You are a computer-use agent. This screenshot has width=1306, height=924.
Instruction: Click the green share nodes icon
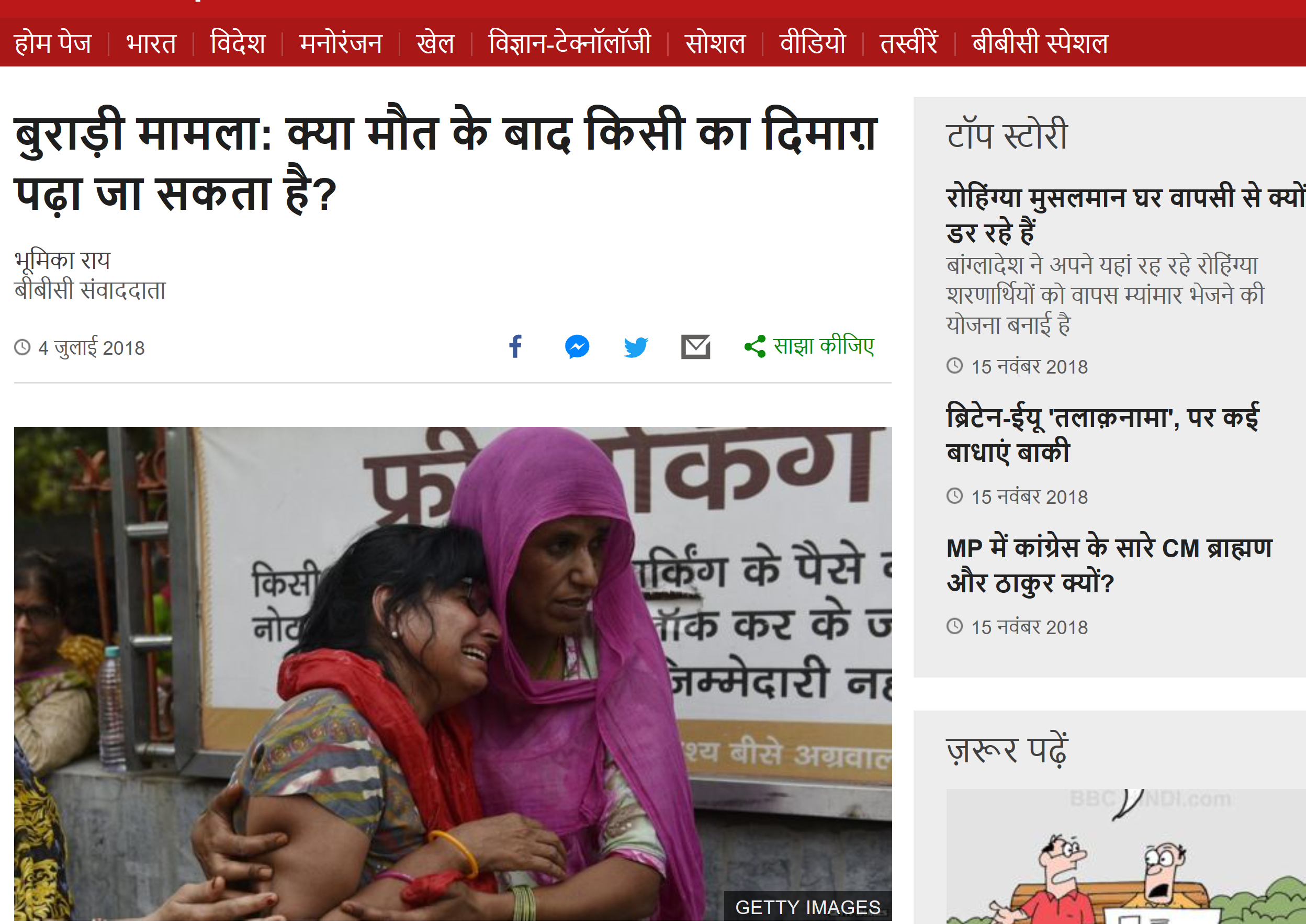click(x=755, y=346)
